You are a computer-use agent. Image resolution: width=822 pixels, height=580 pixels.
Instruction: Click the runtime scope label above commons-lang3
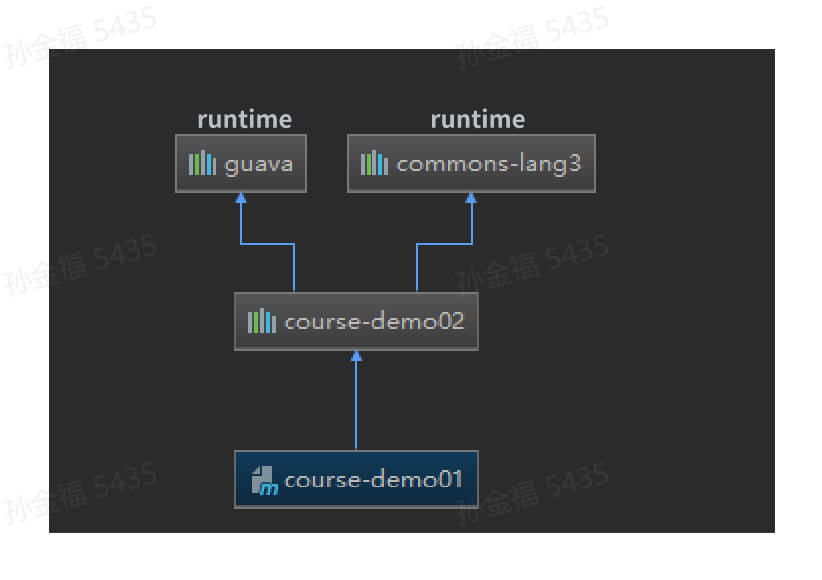[x=478, y=120]
